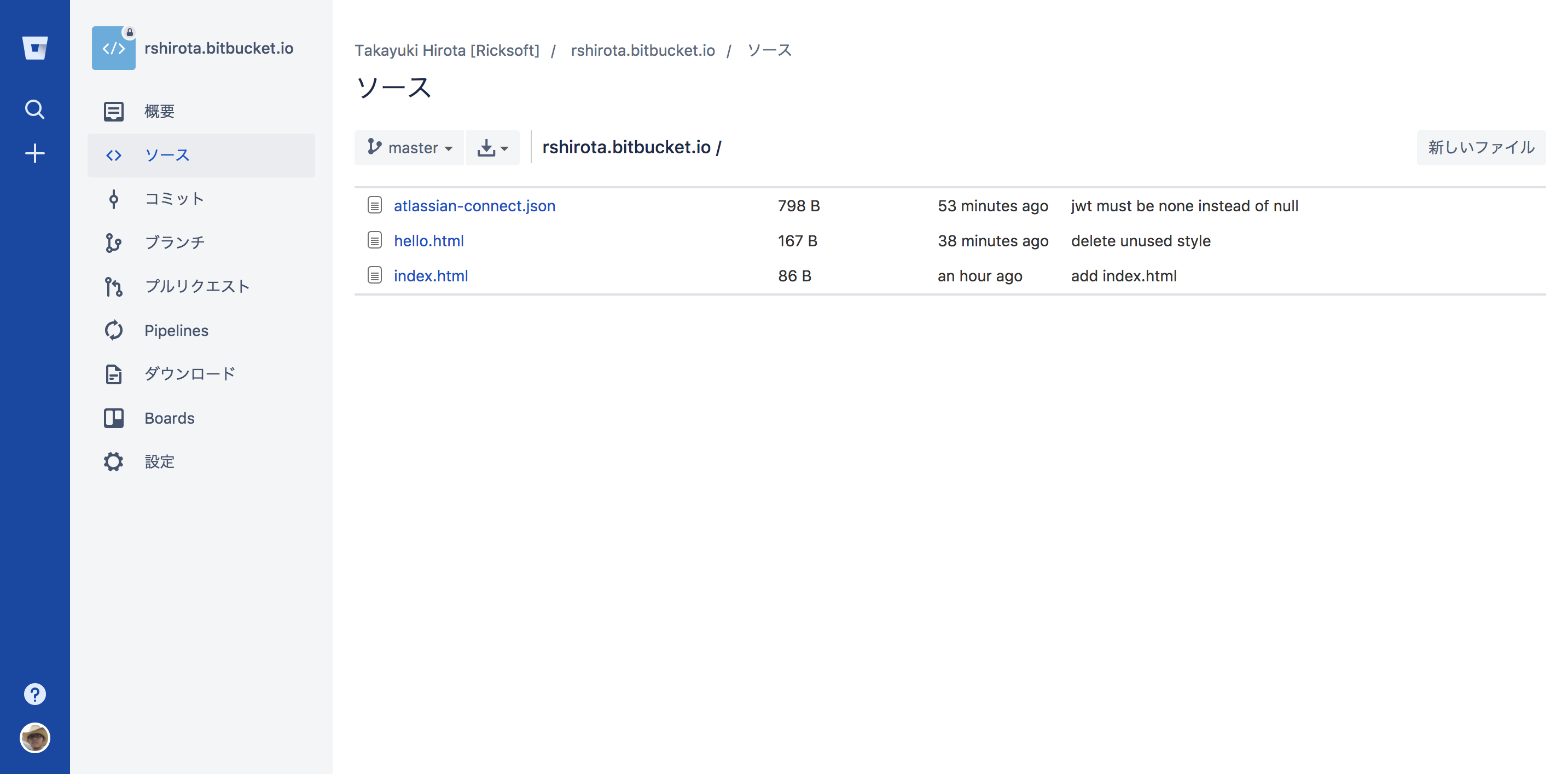This screenshot has width=1568, height=774.
Task: Expand the download options dropdown
Action: 493,147
